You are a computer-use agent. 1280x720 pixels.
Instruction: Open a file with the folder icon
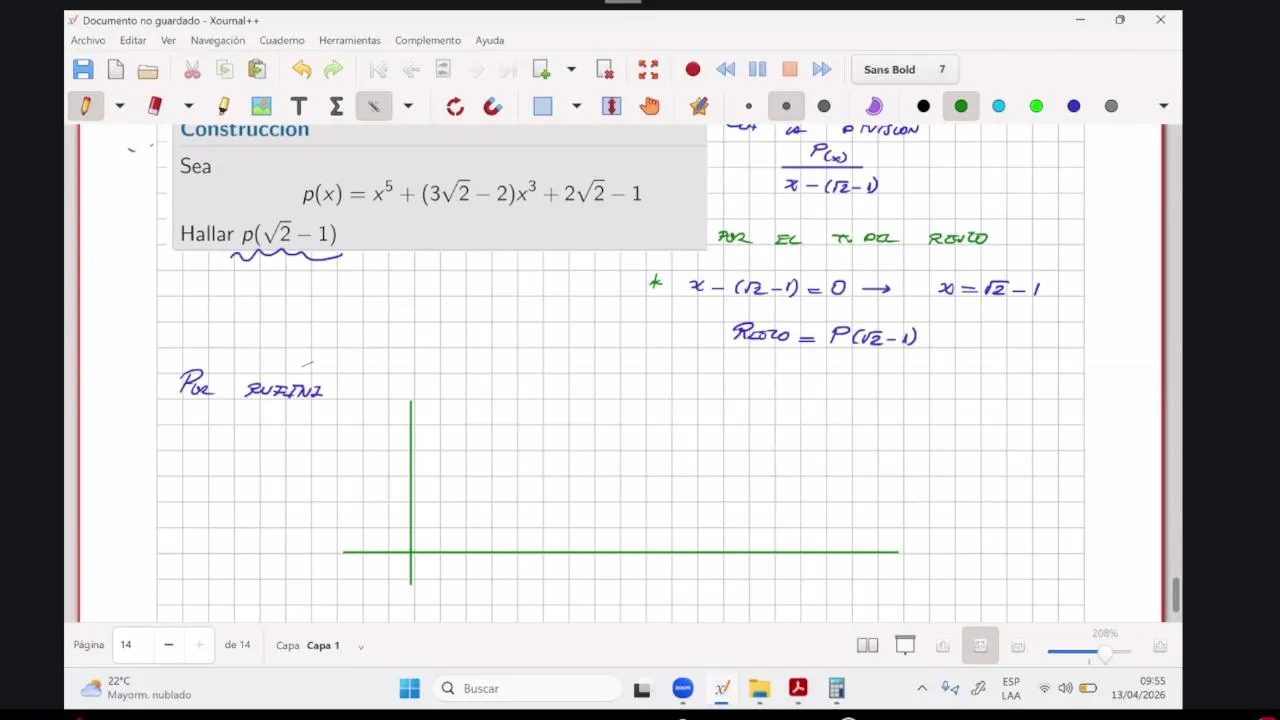point(148,70)
